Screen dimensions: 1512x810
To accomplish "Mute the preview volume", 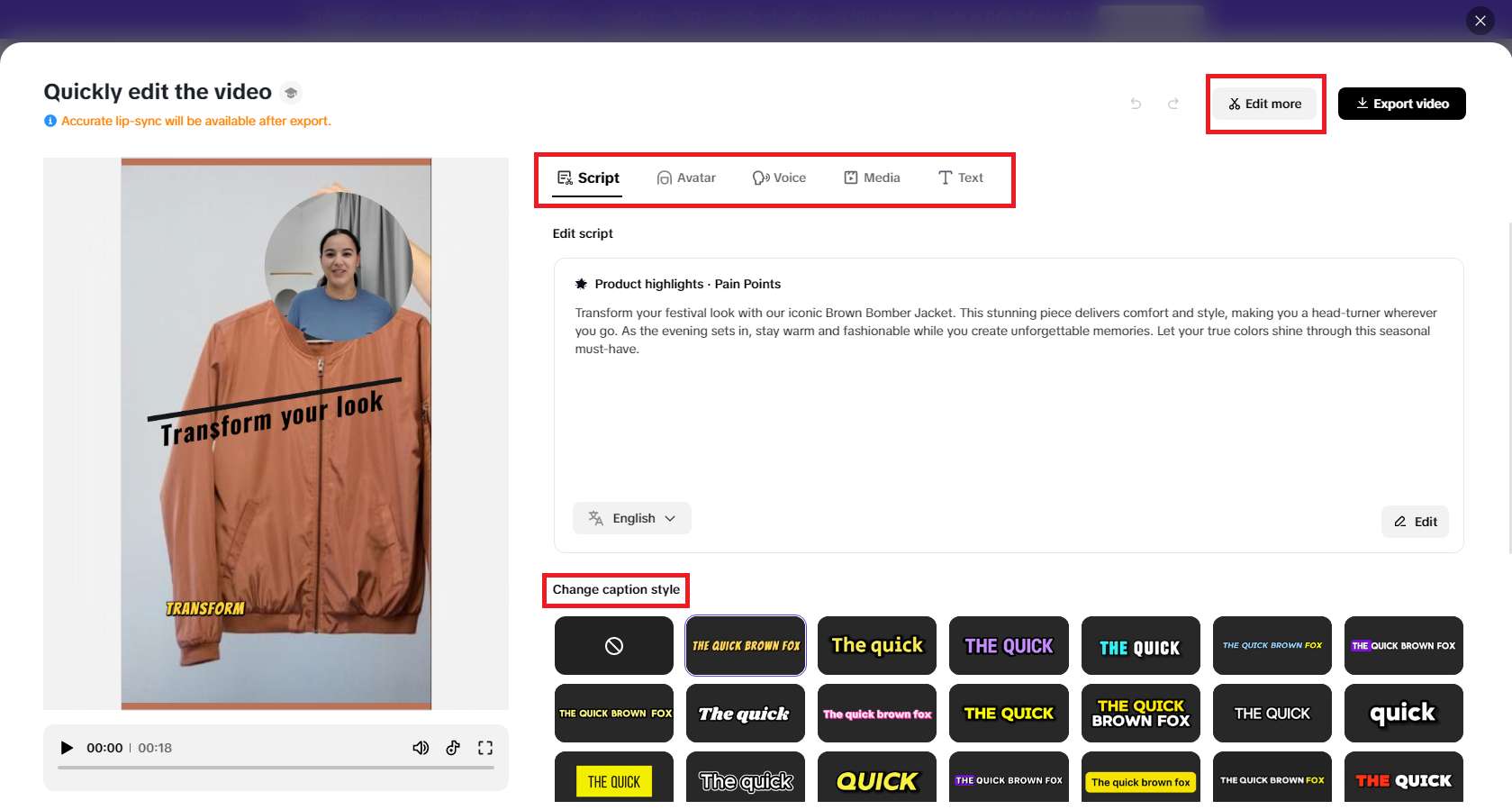I will click(x=421, y=748).
